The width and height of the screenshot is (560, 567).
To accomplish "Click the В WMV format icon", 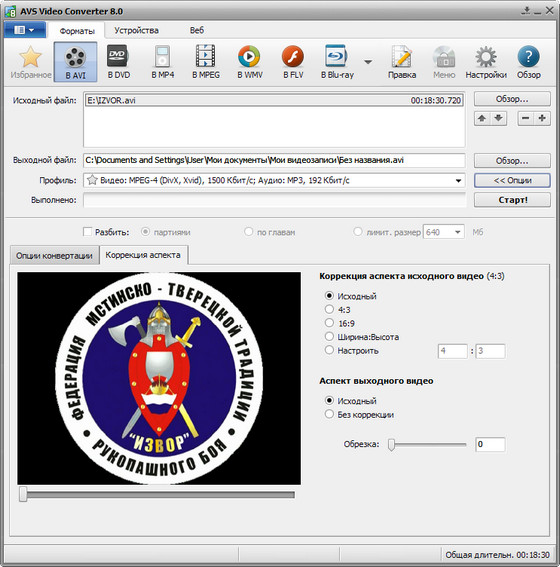I will point(249,62).
